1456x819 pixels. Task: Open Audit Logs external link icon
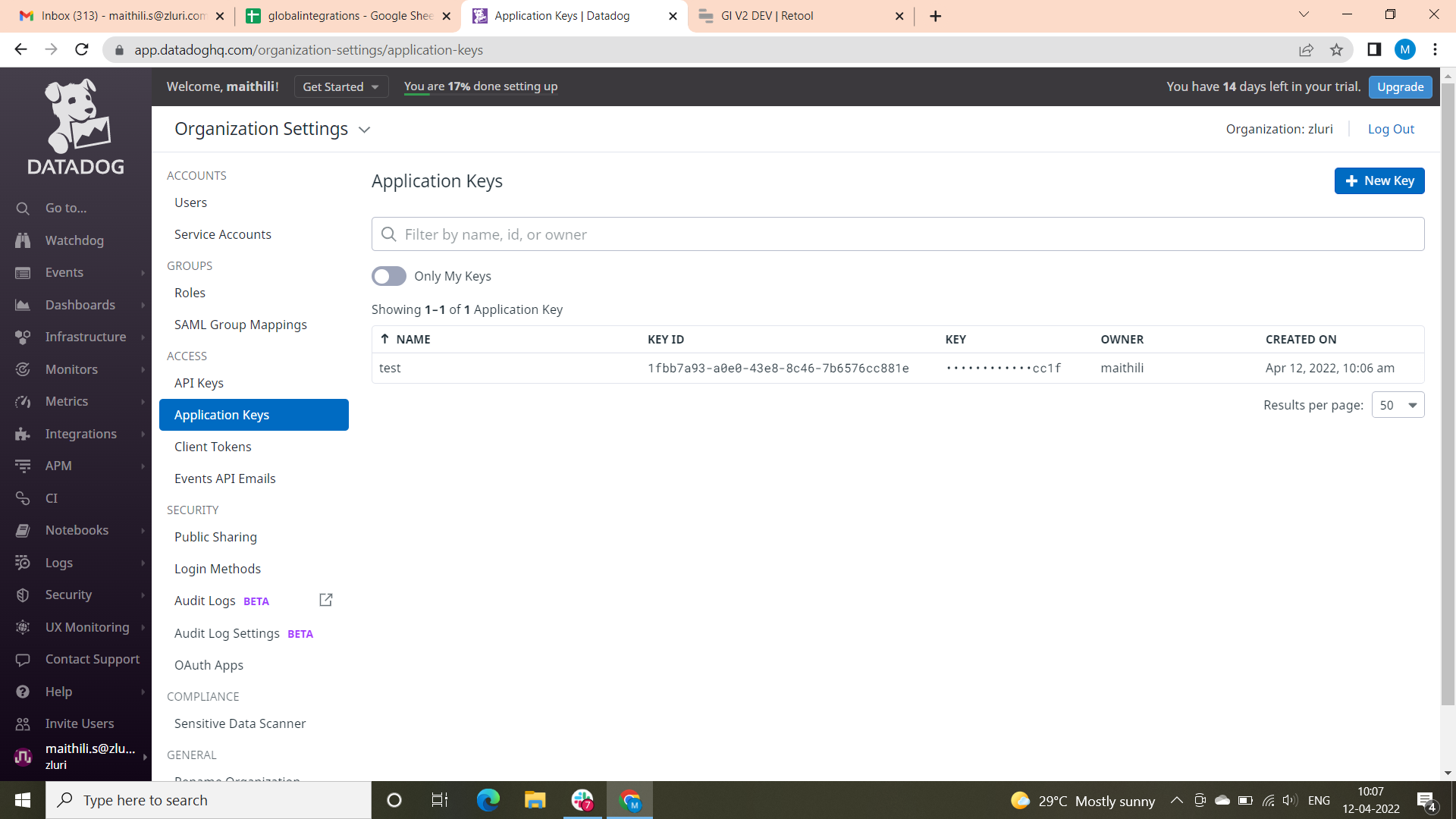[x=326, y=600]
